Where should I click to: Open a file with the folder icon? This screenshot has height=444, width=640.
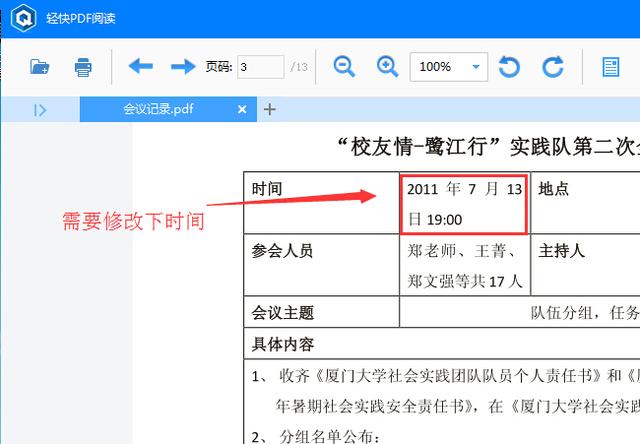pos(39,67)
